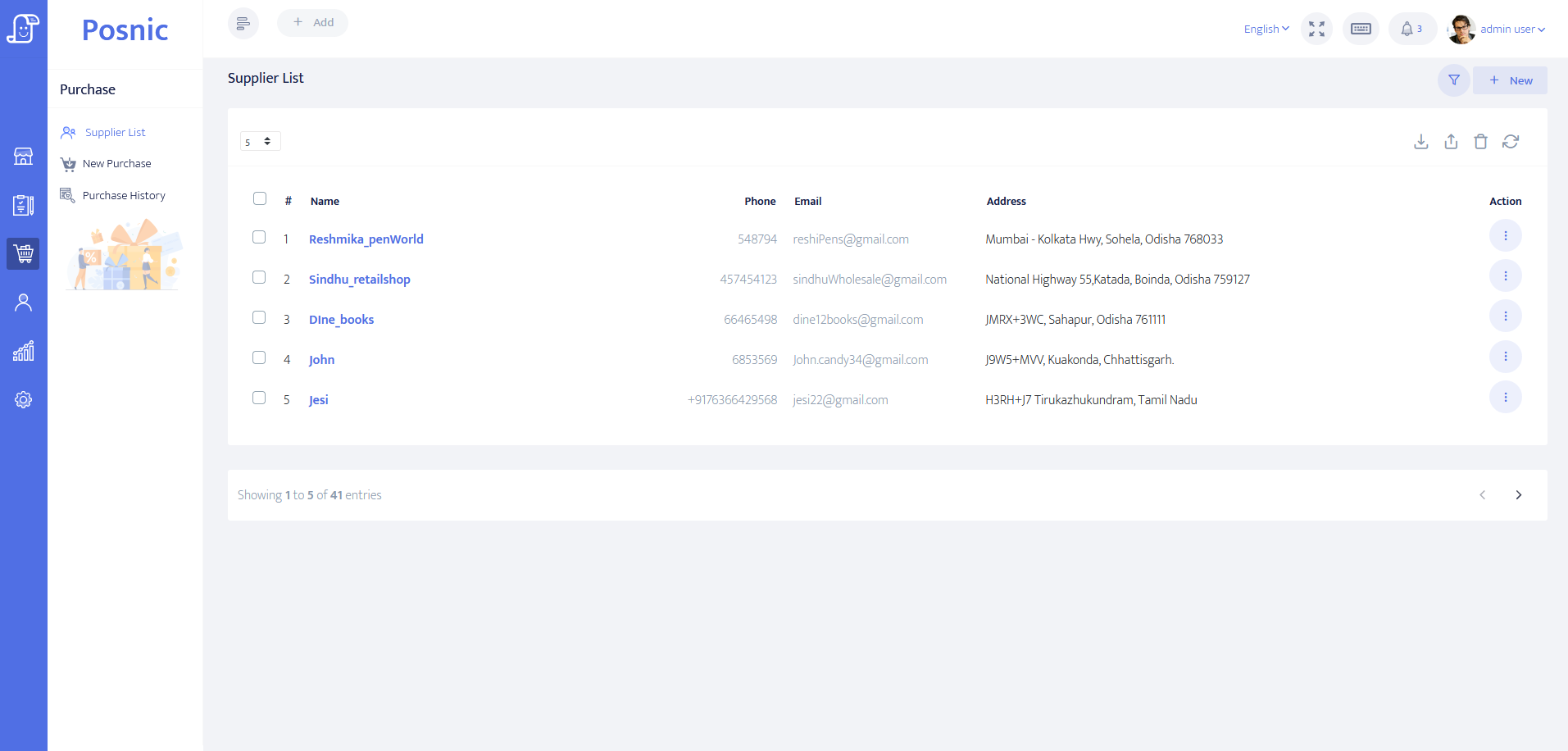1568x751 pixels.
Task: Click the trash delete icon
Action: click(x=1480, y=142)
